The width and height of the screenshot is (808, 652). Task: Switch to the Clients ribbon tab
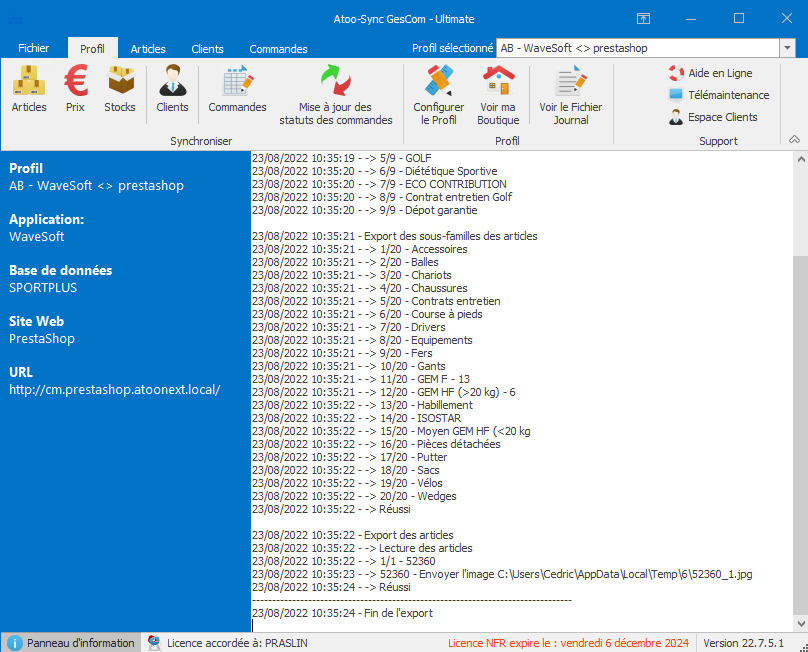pyautogui.click(x=208, y=49)
